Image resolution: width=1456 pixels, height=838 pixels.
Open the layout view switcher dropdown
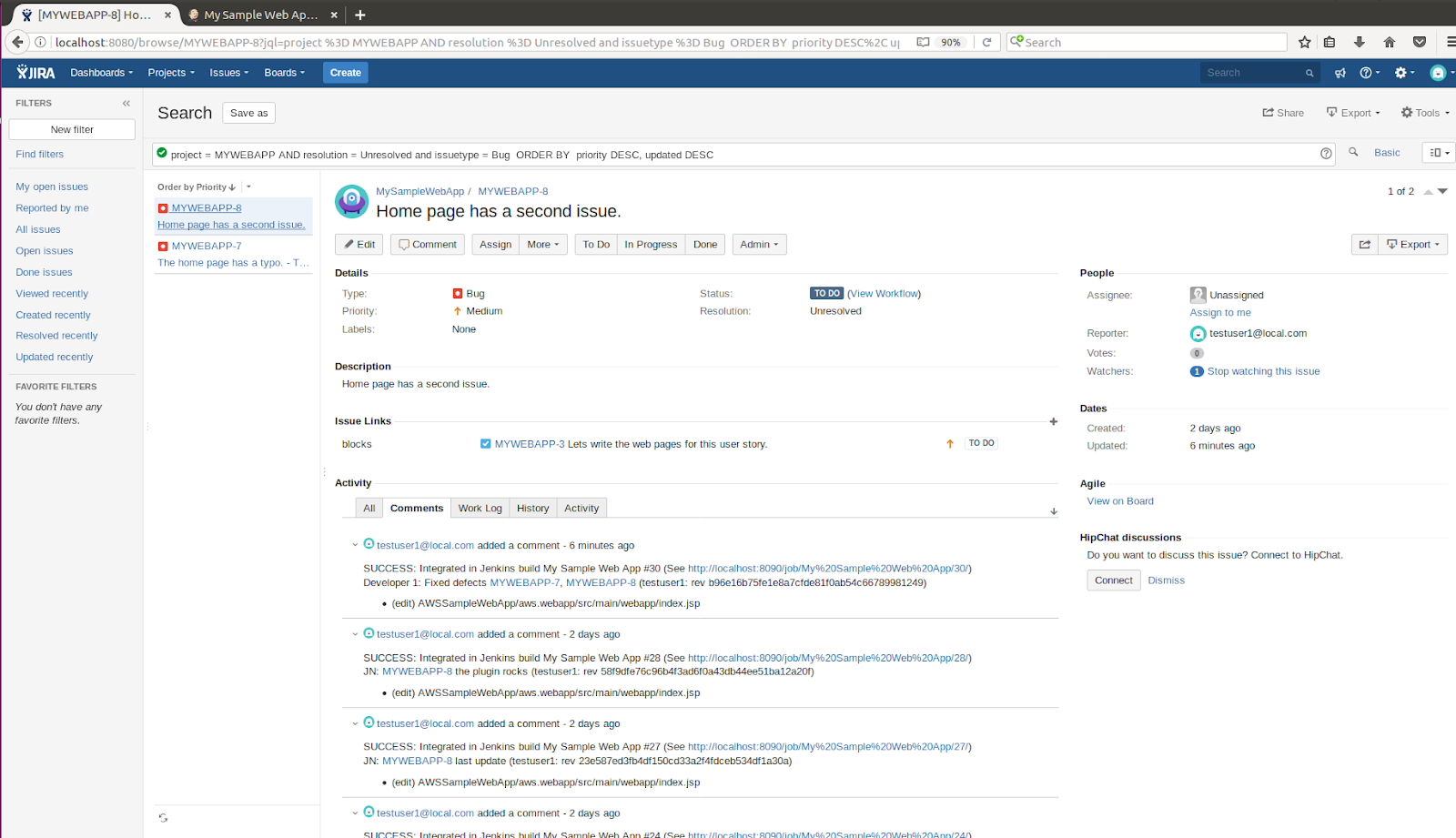1438,153
